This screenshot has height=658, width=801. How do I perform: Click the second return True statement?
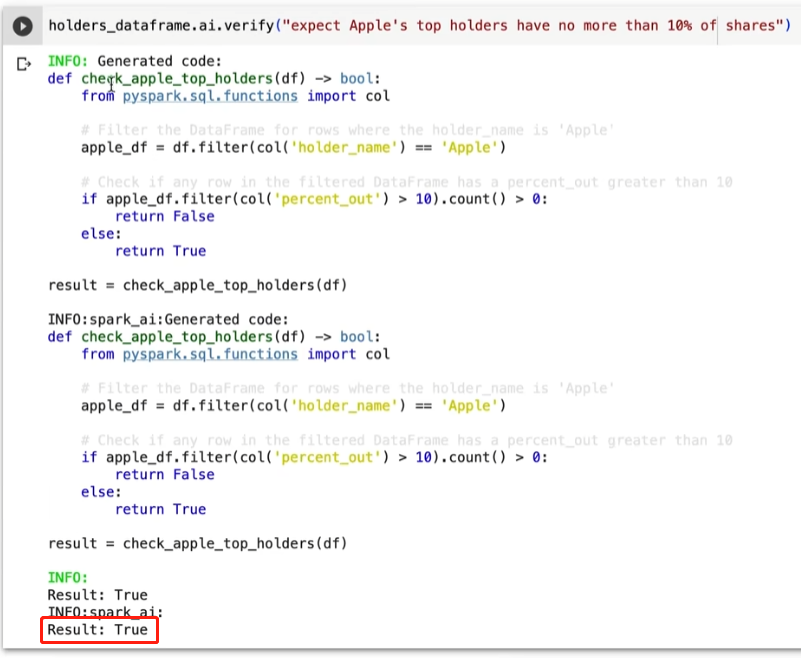tap(160, 509)
